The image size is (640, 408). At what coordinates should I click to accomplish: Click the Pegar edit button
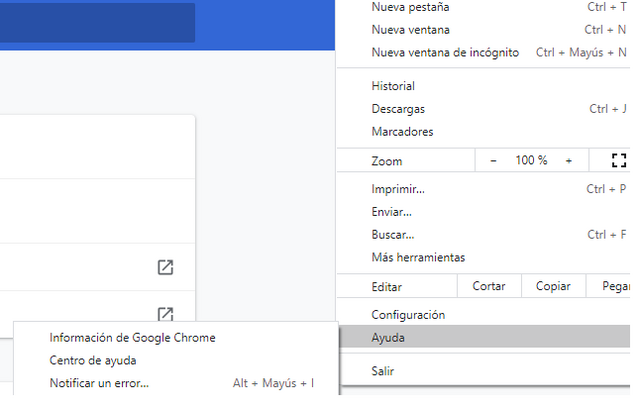(x=609, y=286)
